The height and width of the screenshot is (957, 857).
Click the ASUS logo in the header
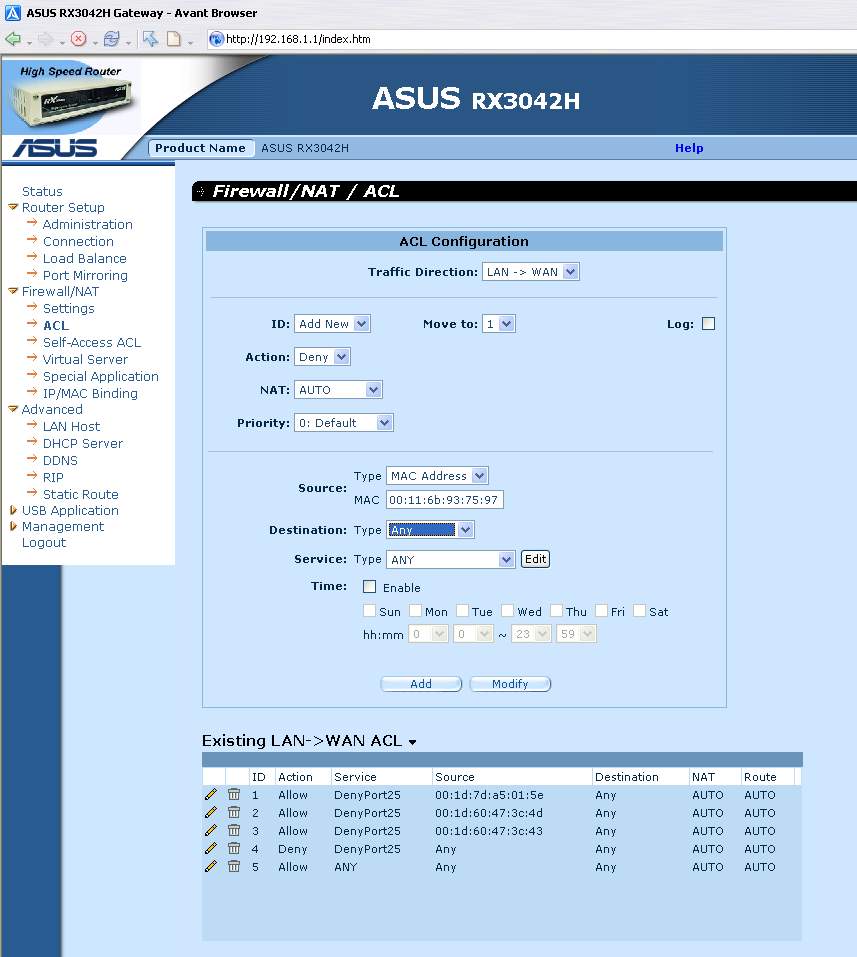tap(56, 148)
